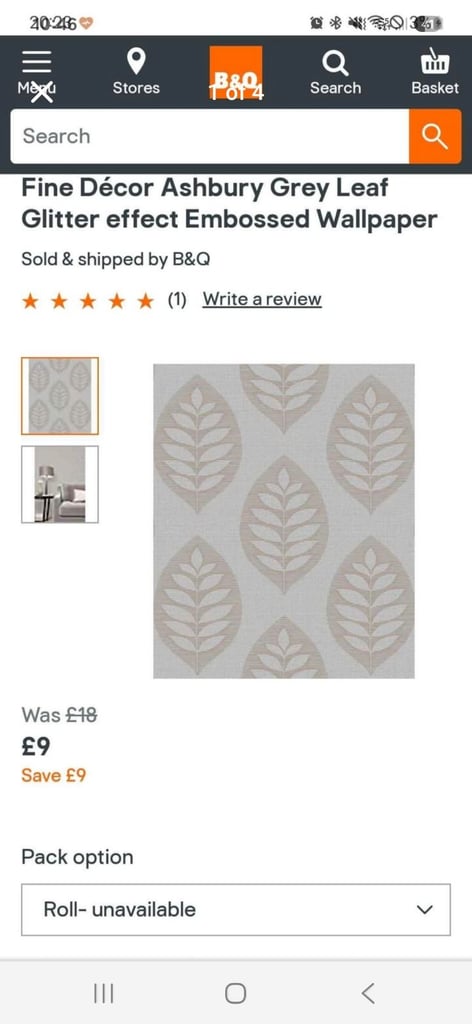The image size is (472, 1024).
Task: Open the main wallpaper product image
Action: coord(284,521)
